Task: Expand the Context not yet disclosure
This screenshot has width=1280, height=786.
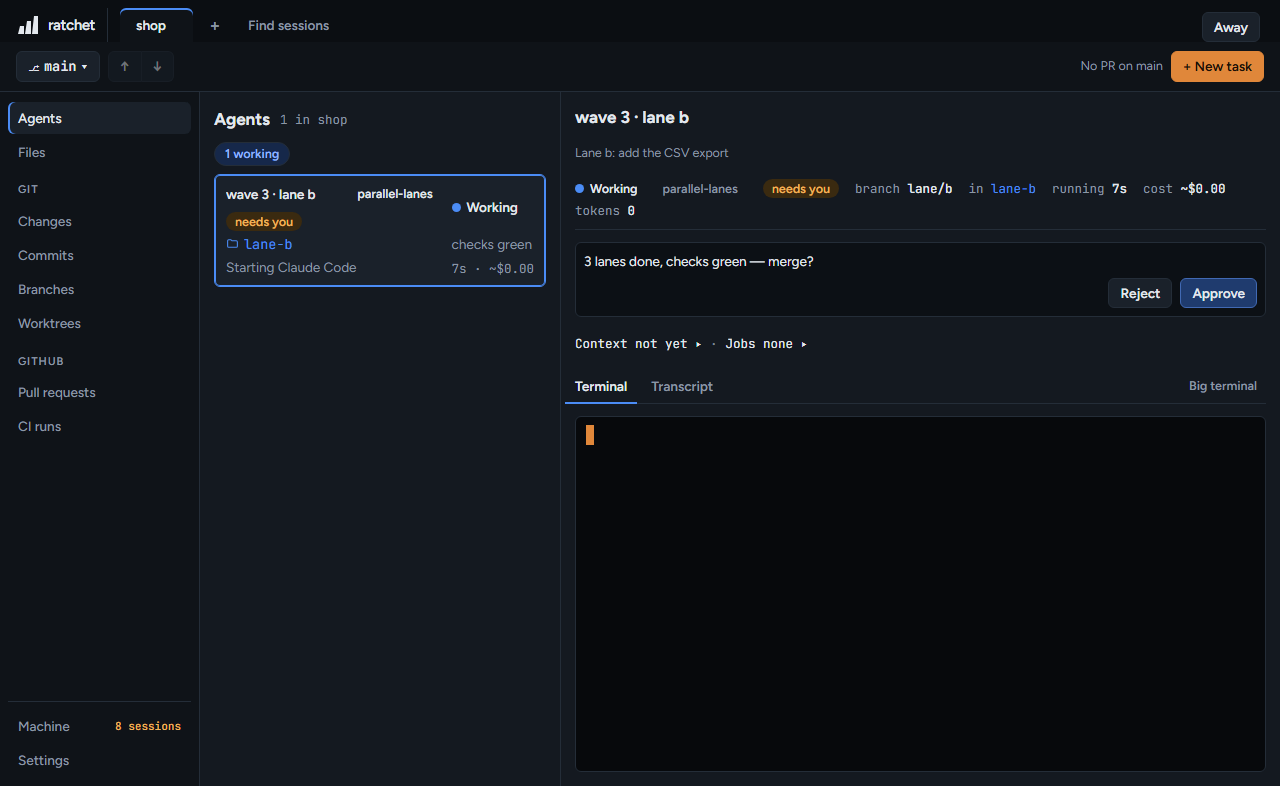Action: pyautogui.click(x=638, y=344)
